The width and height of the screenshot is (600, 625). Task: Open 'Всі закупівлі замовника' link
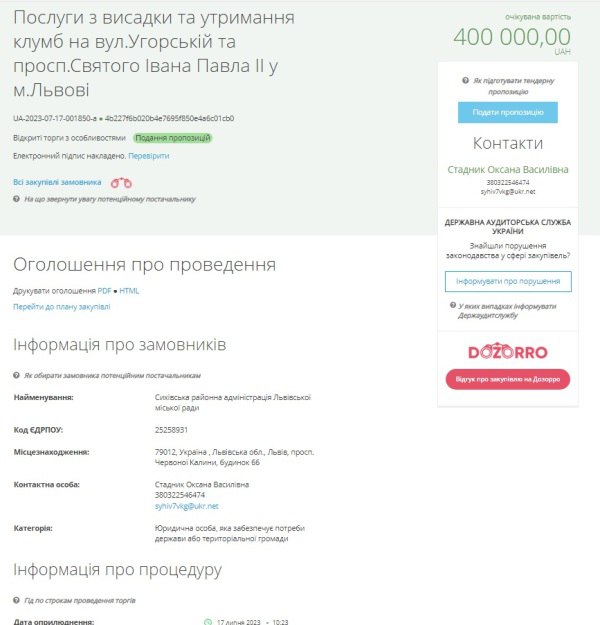click(57, 183)
